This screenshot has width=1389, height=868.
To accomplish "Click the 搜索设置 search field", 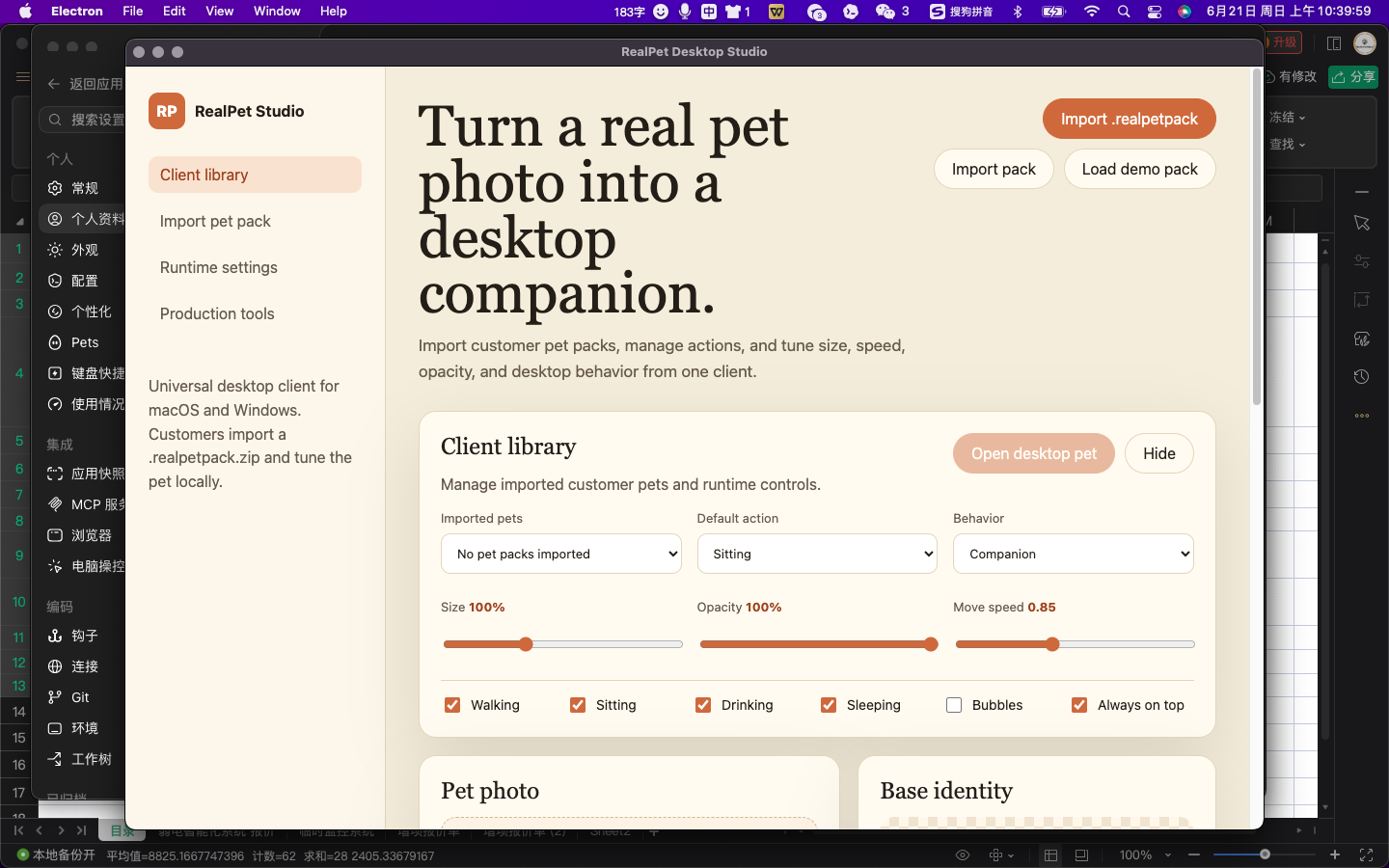I will coord(83,120).
